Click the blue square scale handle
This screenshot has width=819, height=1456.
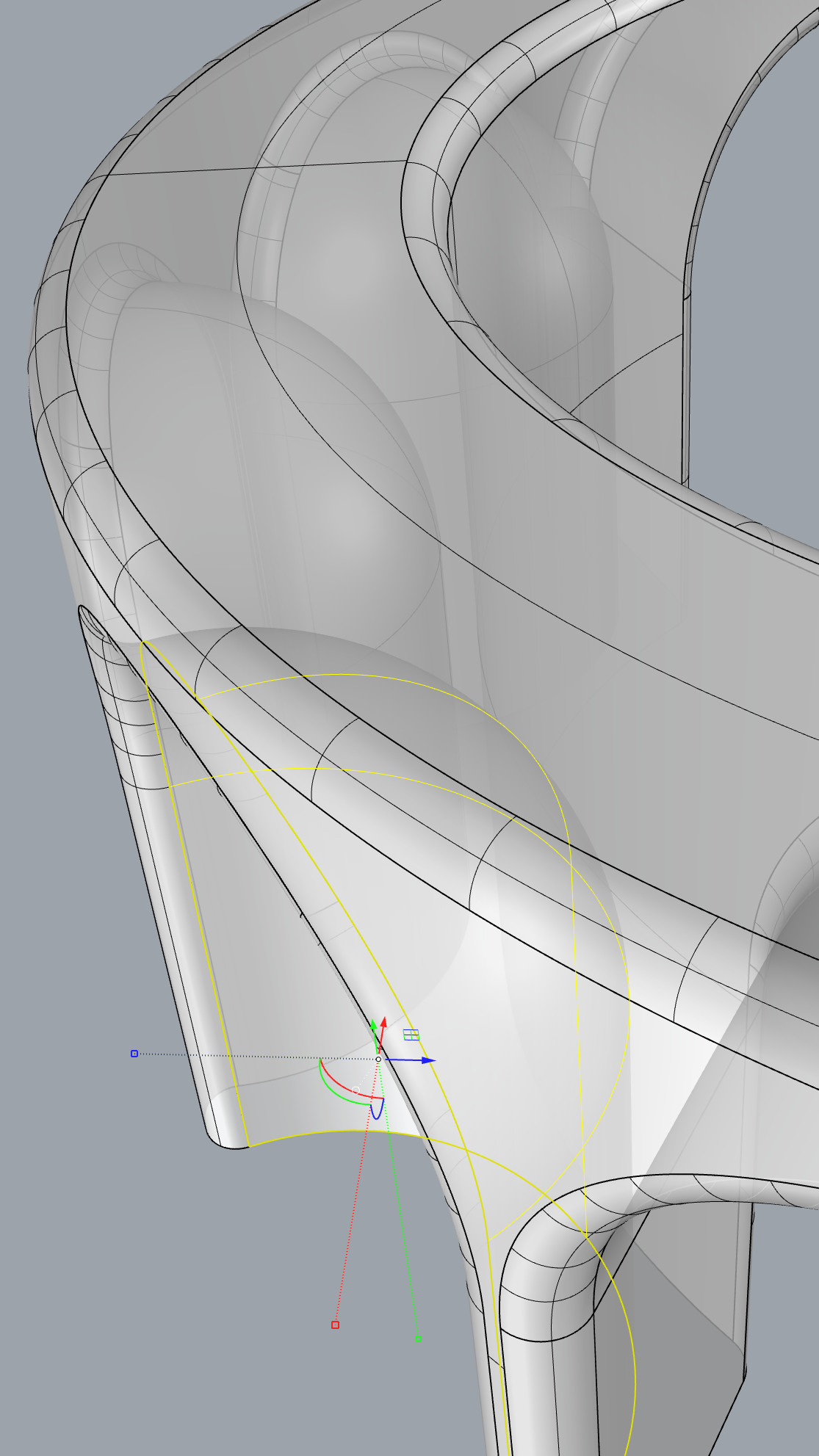click(134, 1054)
